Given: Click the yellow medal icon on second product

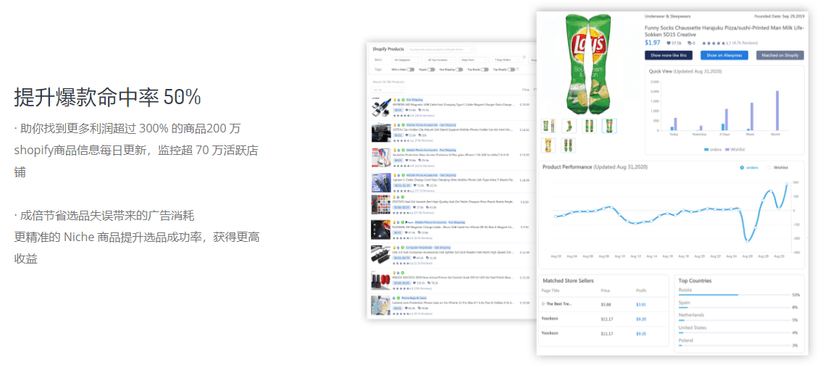Looking at the screenshot, I should (x=394, y=125).
